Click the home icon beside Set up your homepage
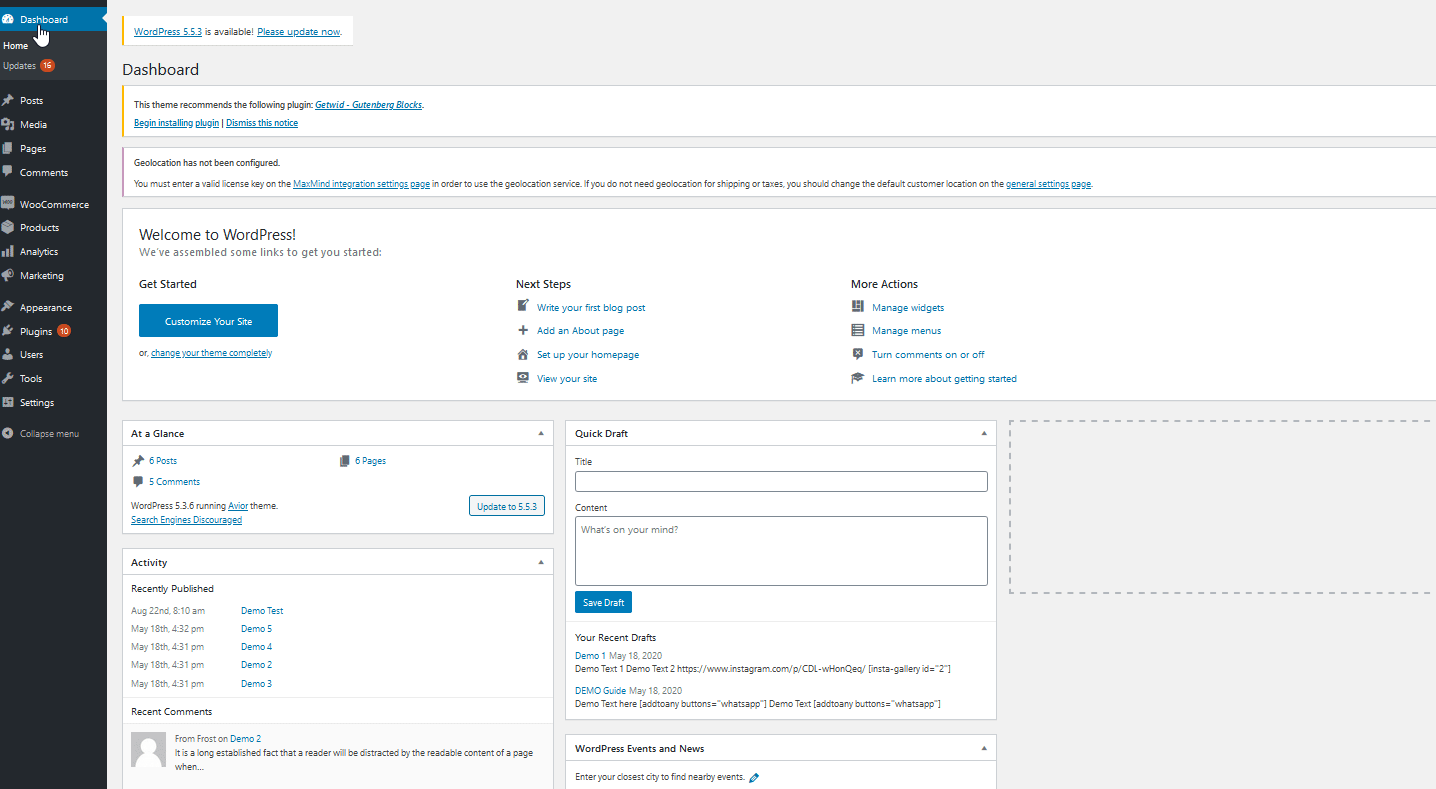This screenshot has height=789, width=1436. tap(523, 354)
